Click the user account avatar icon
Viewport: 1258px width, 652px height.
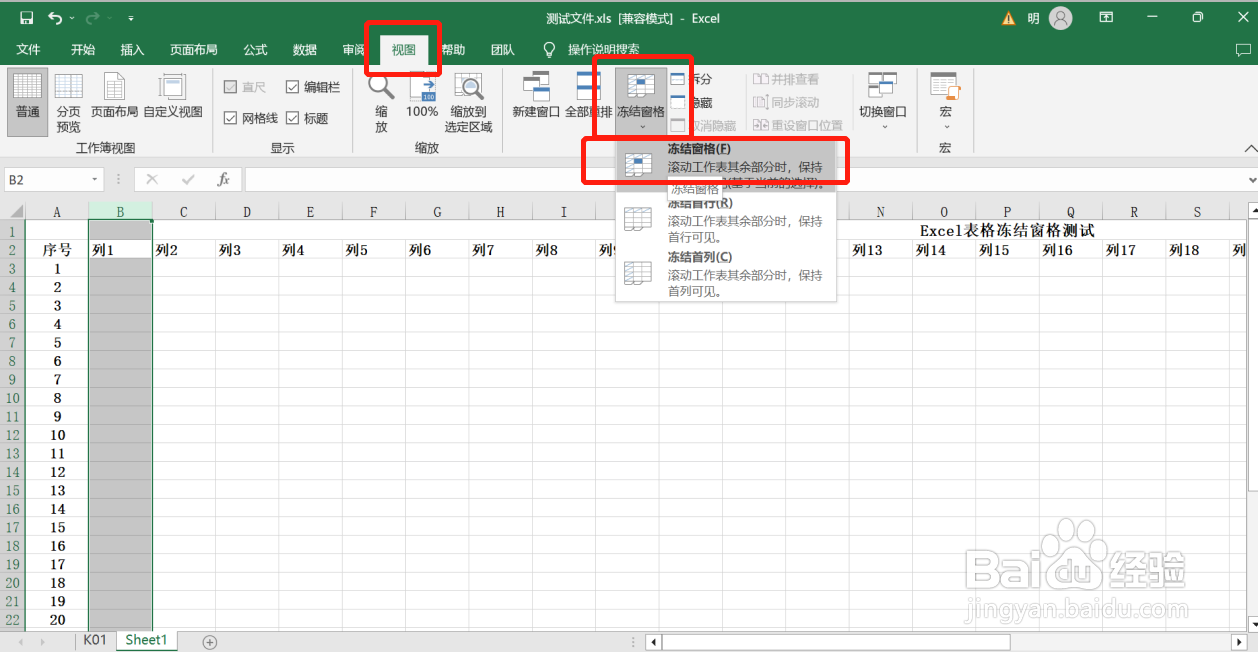click(1061, 18)
